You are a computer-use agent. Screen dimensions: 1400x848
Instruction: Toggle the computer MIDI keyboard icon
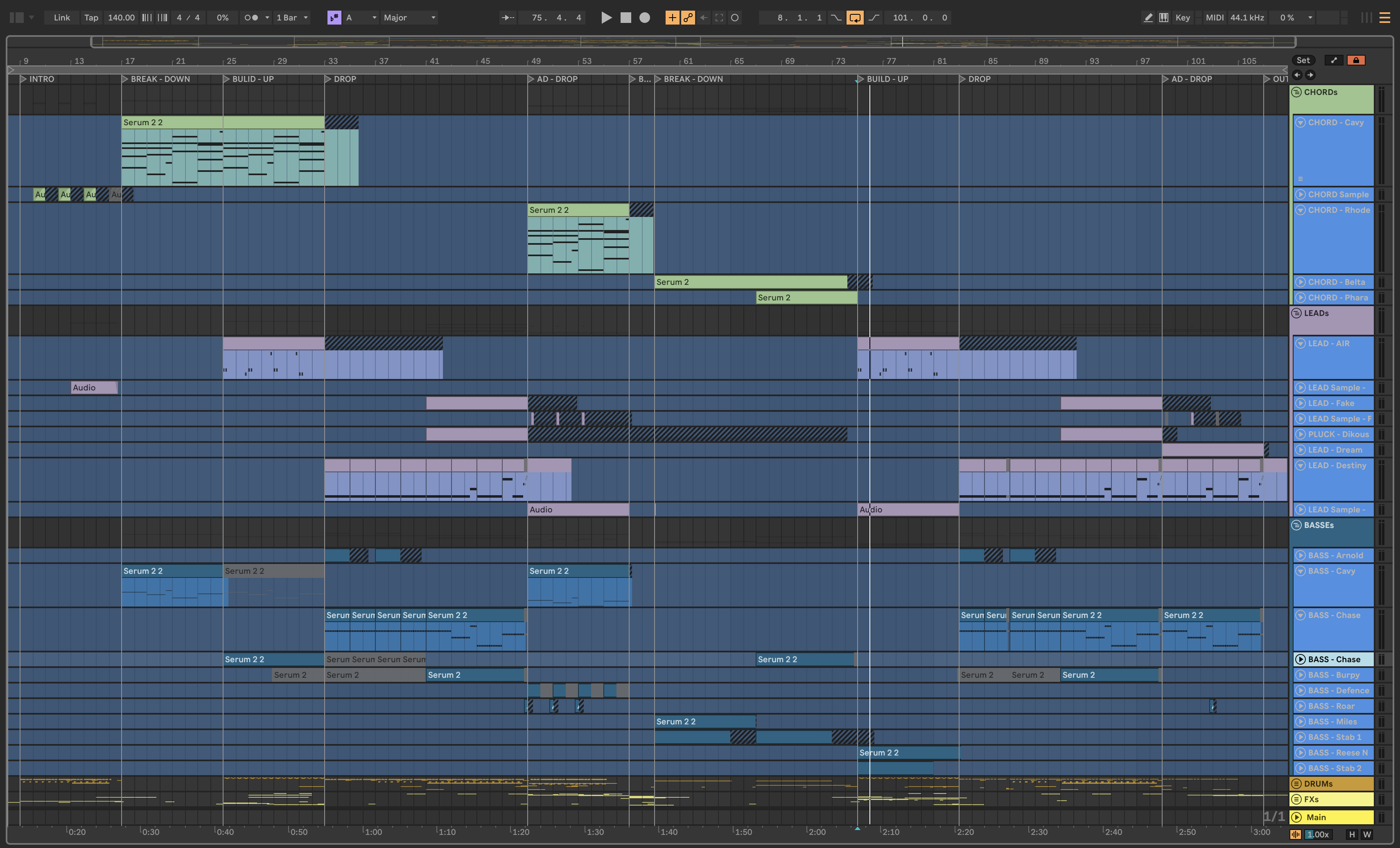click(1164, 18)
